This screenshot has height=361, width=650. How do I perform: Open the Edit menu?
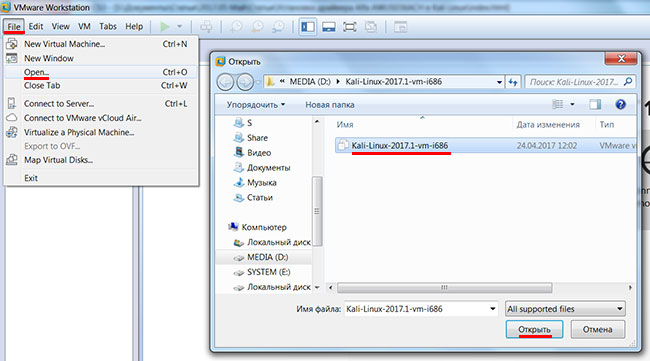point(36,27)
